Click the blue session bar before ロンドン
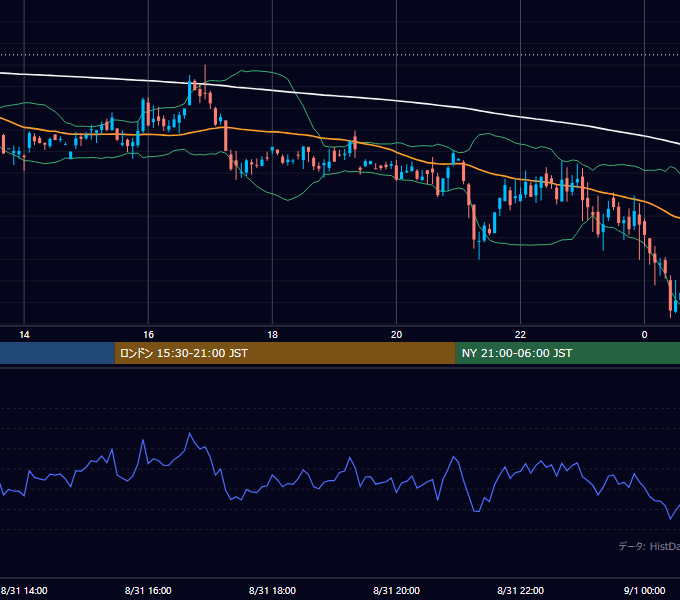 (x=57, y=353)
